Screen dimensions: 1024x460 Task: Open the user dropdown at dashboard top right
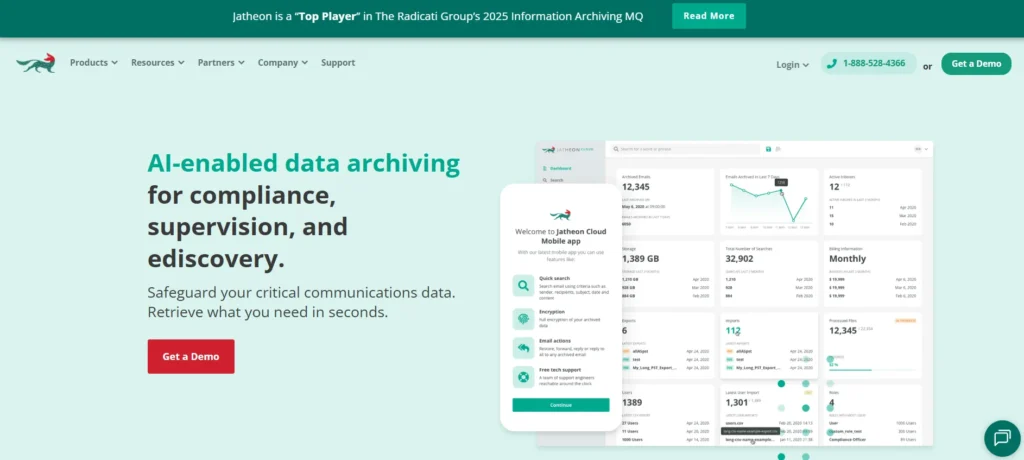921,149
